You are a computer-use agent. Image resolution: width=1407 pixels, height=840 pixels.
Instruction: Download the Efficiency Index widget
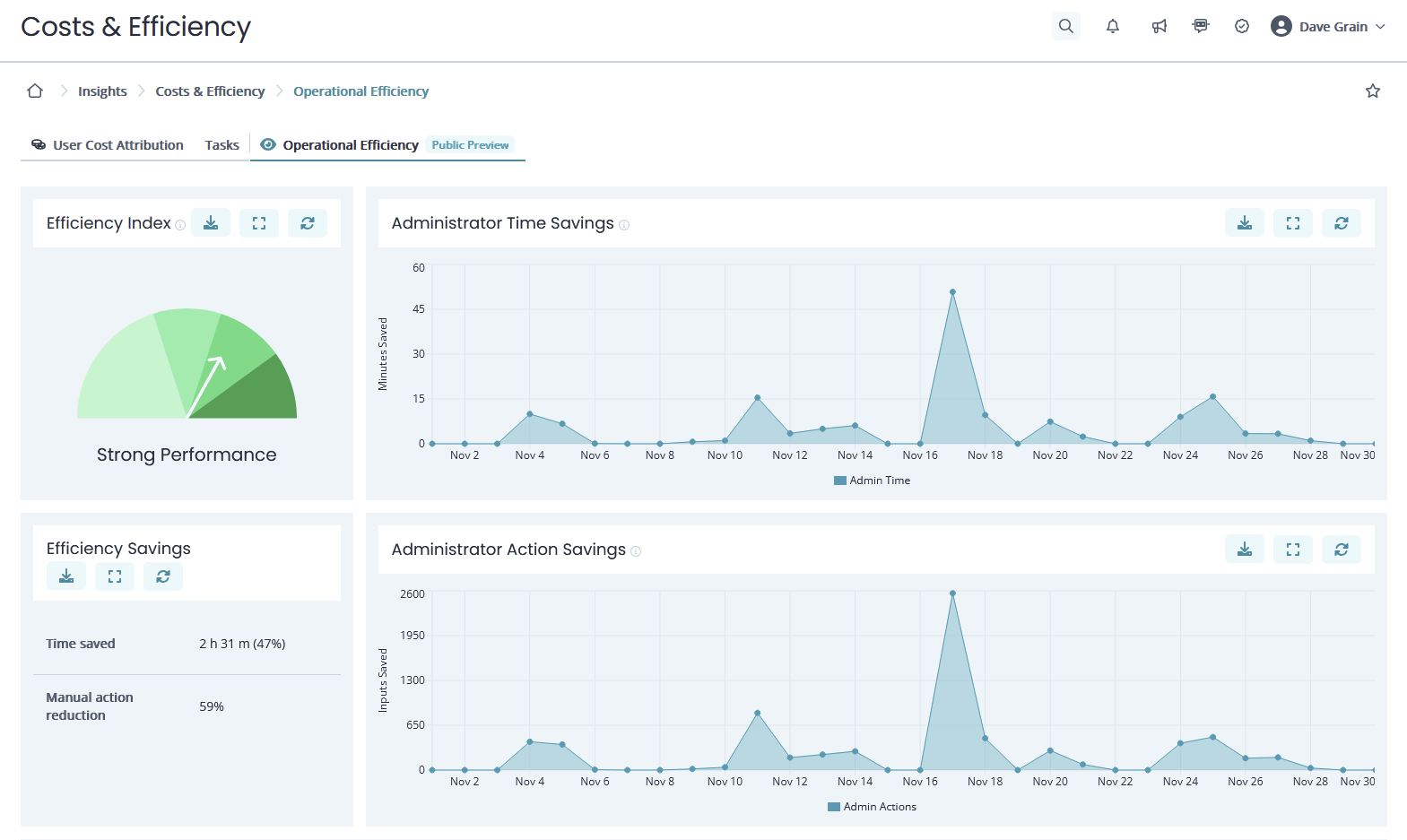211,223
